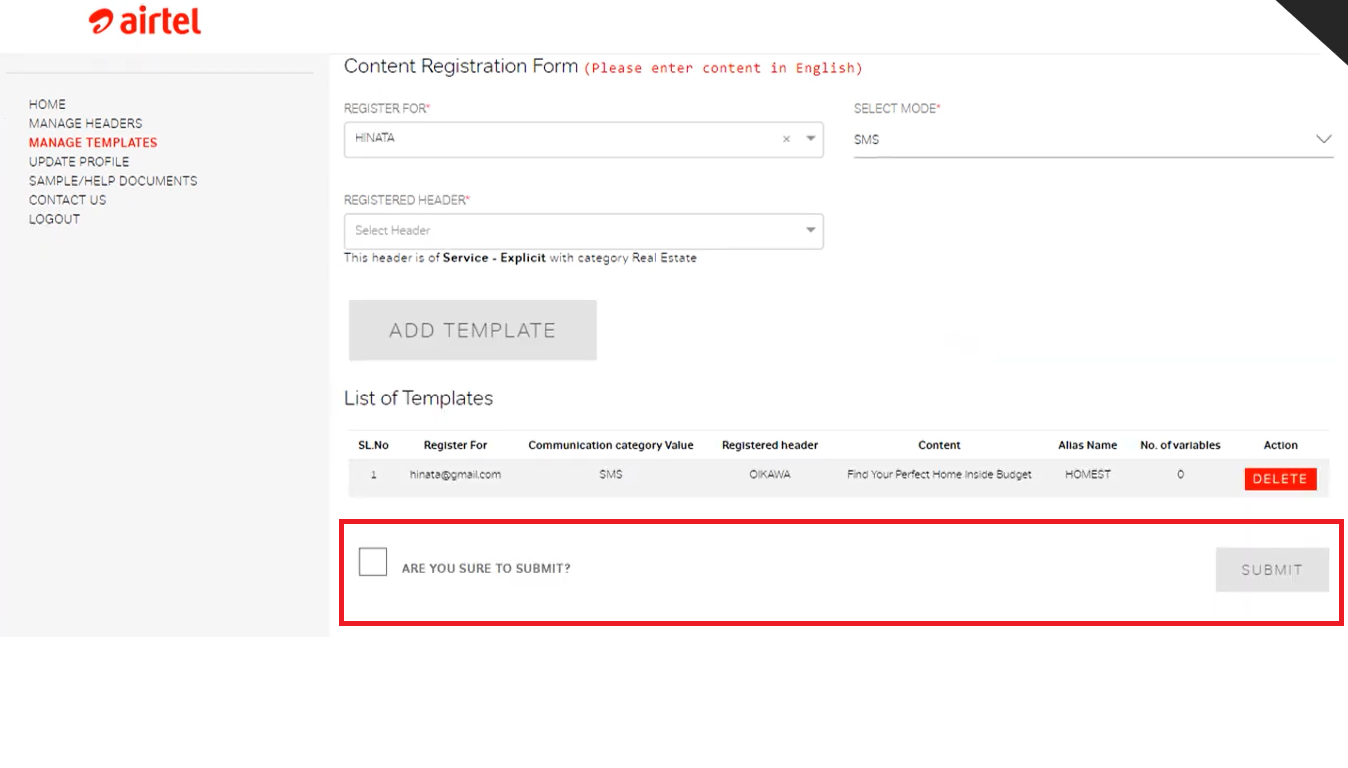The width and height of the screenshot is (1348, 768).
Task: Select Manage Templates in the sidebar
Action: [93, 142]
